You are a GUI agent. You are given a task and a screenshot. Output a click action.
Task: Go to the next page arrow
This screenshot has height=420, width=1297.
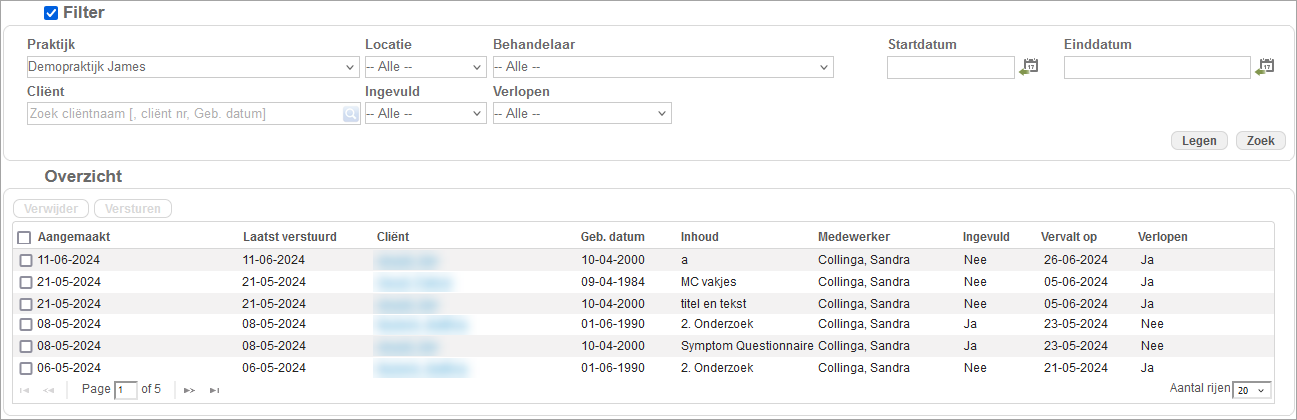click(x=189, y=390)
